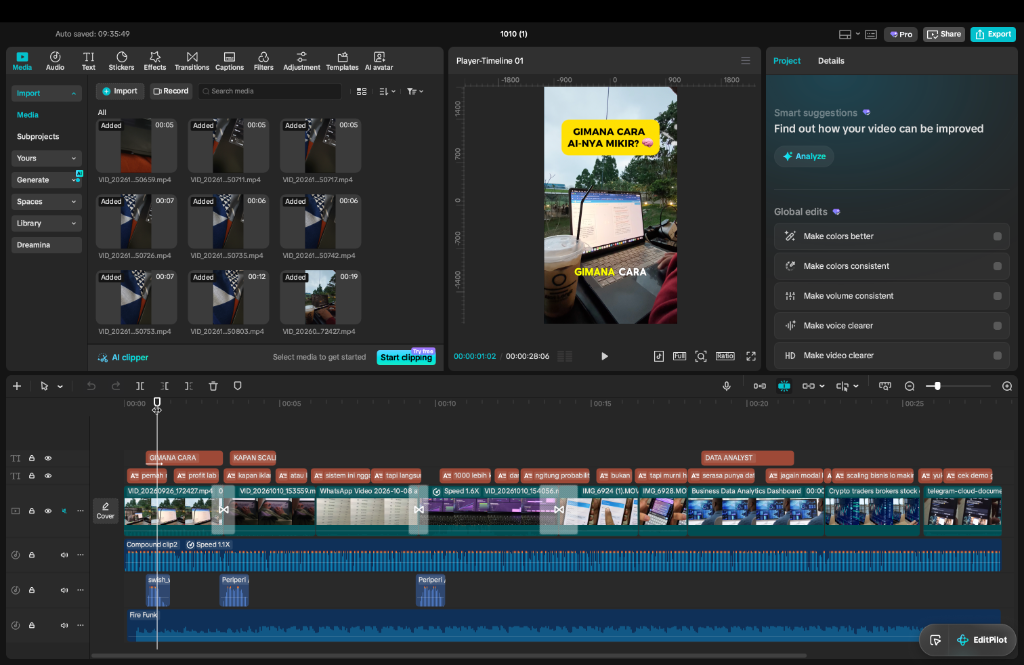Click the timeline zoom in magnifier
Image resolution: width=1024 pixels, height=665 pixels.
(1007, 386)
